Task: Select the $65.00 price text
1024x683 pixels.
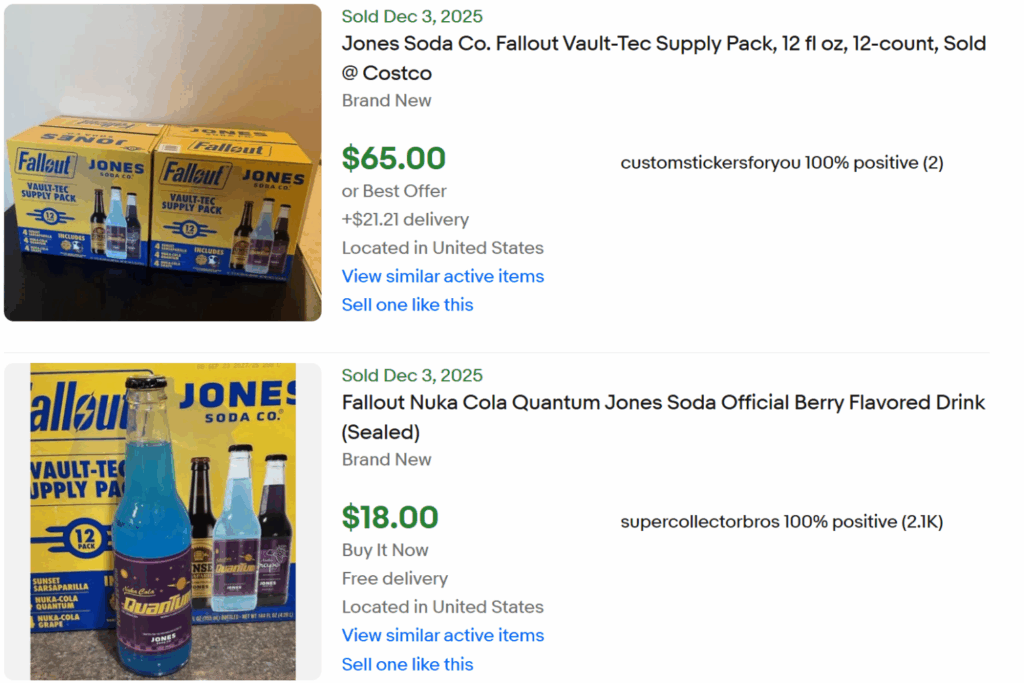Action: click(x=394, y=158)
